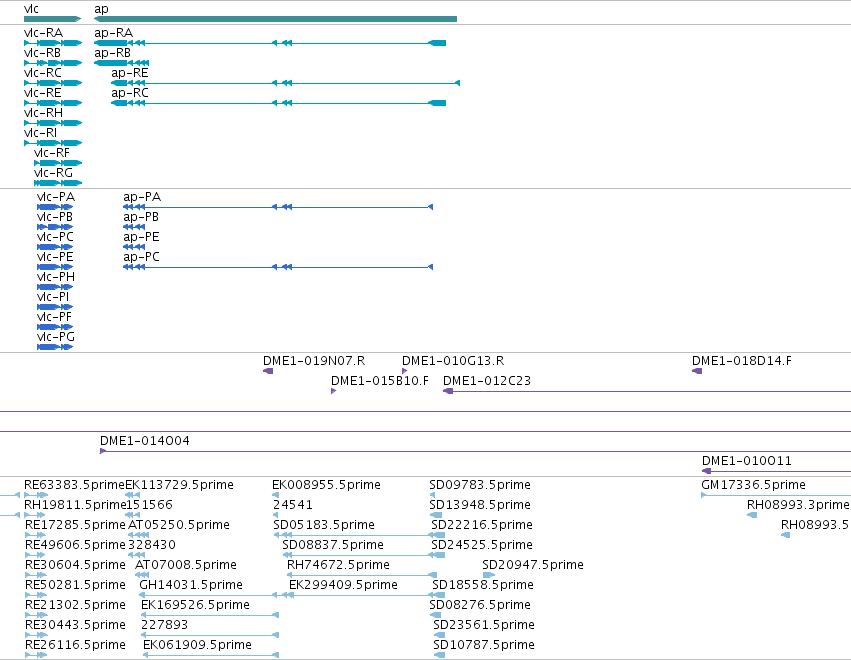Select DME1-019N07.R clone end
This screenshot has width=851, height=660.
(x=268, y=371)
